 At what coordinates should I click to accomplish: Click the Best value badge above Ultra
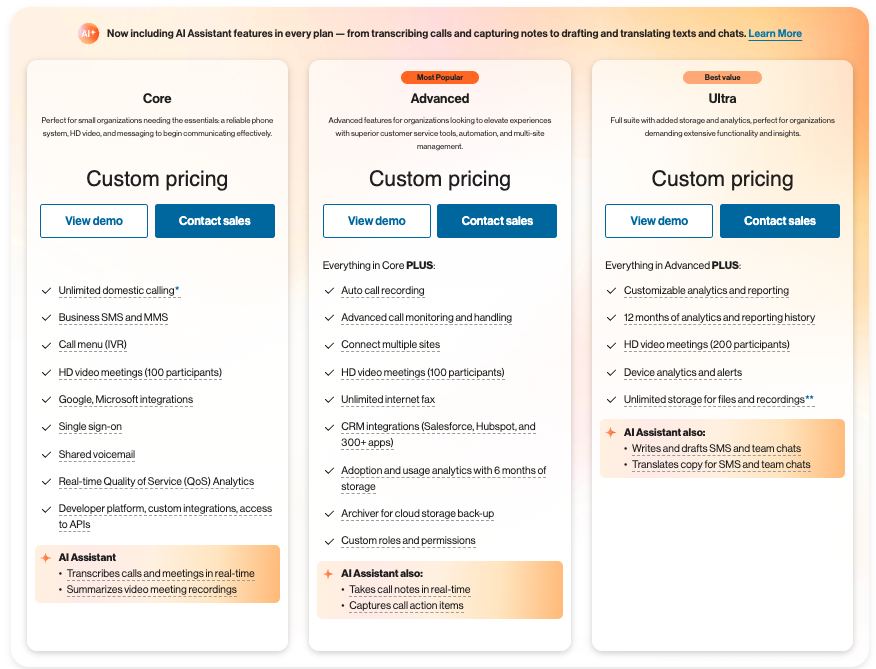pyautogui.click(x=722, y=78)
